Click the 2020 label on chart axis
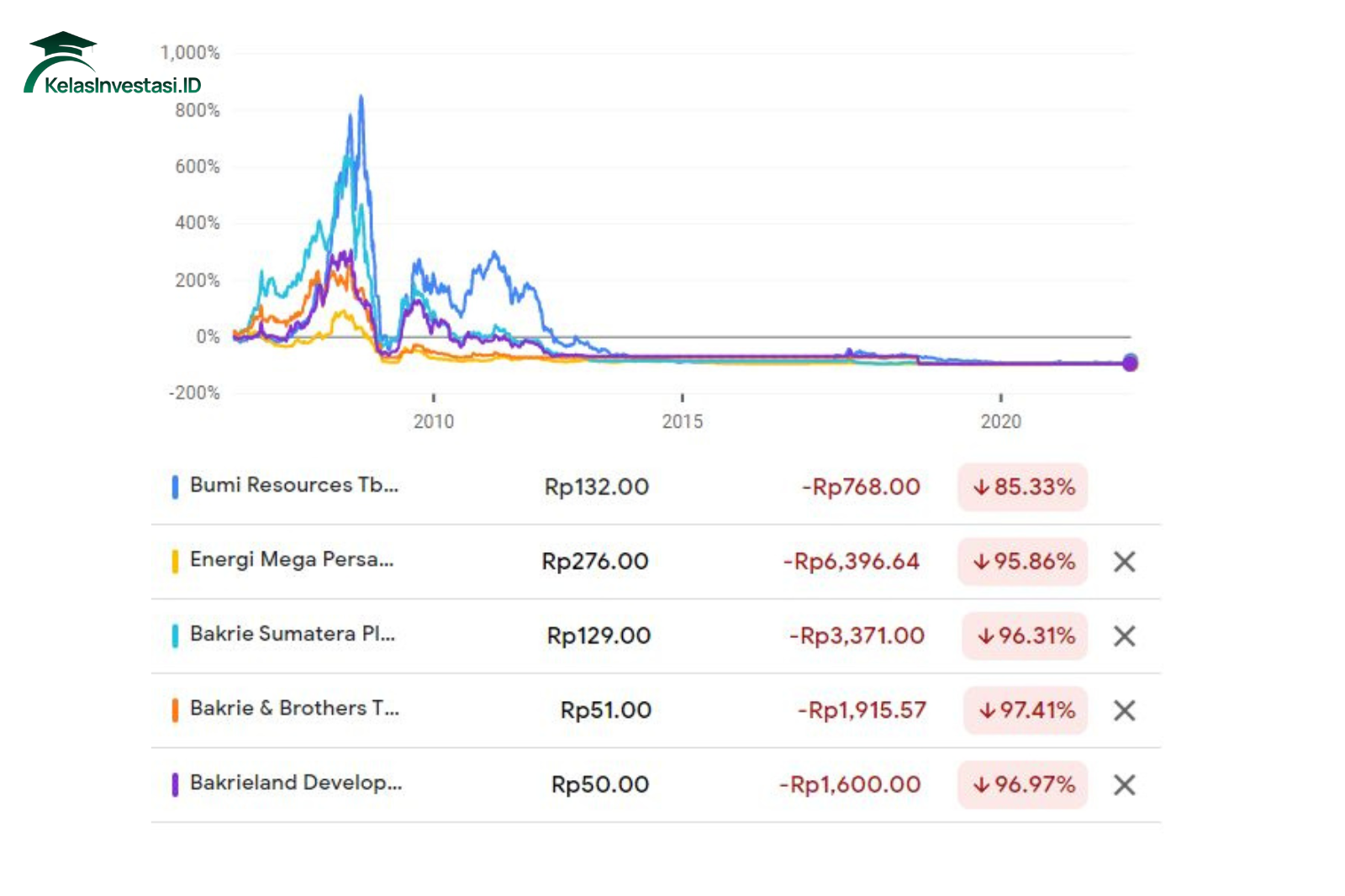The height and width of the screenshot is (896, 1345). pyautogui.click(x=1000, y=421)
